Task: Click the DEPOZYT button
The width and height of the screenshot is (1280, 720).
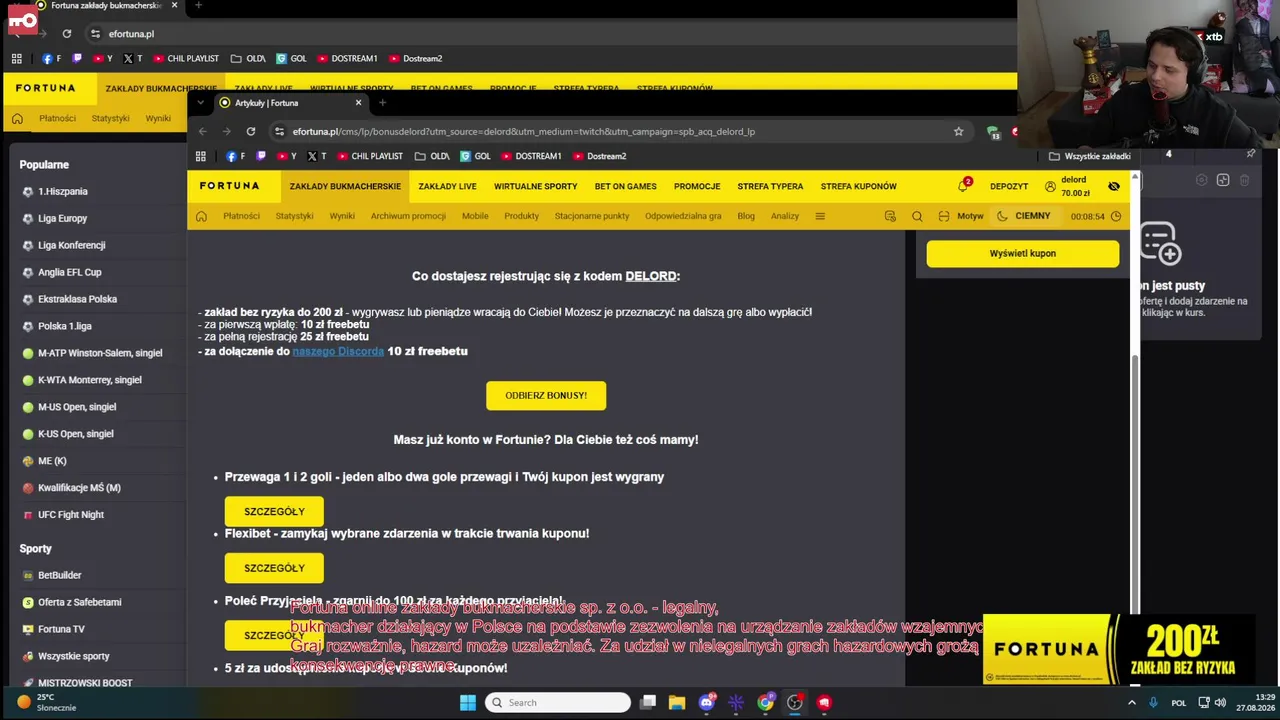Action: tap(1009, 186)
